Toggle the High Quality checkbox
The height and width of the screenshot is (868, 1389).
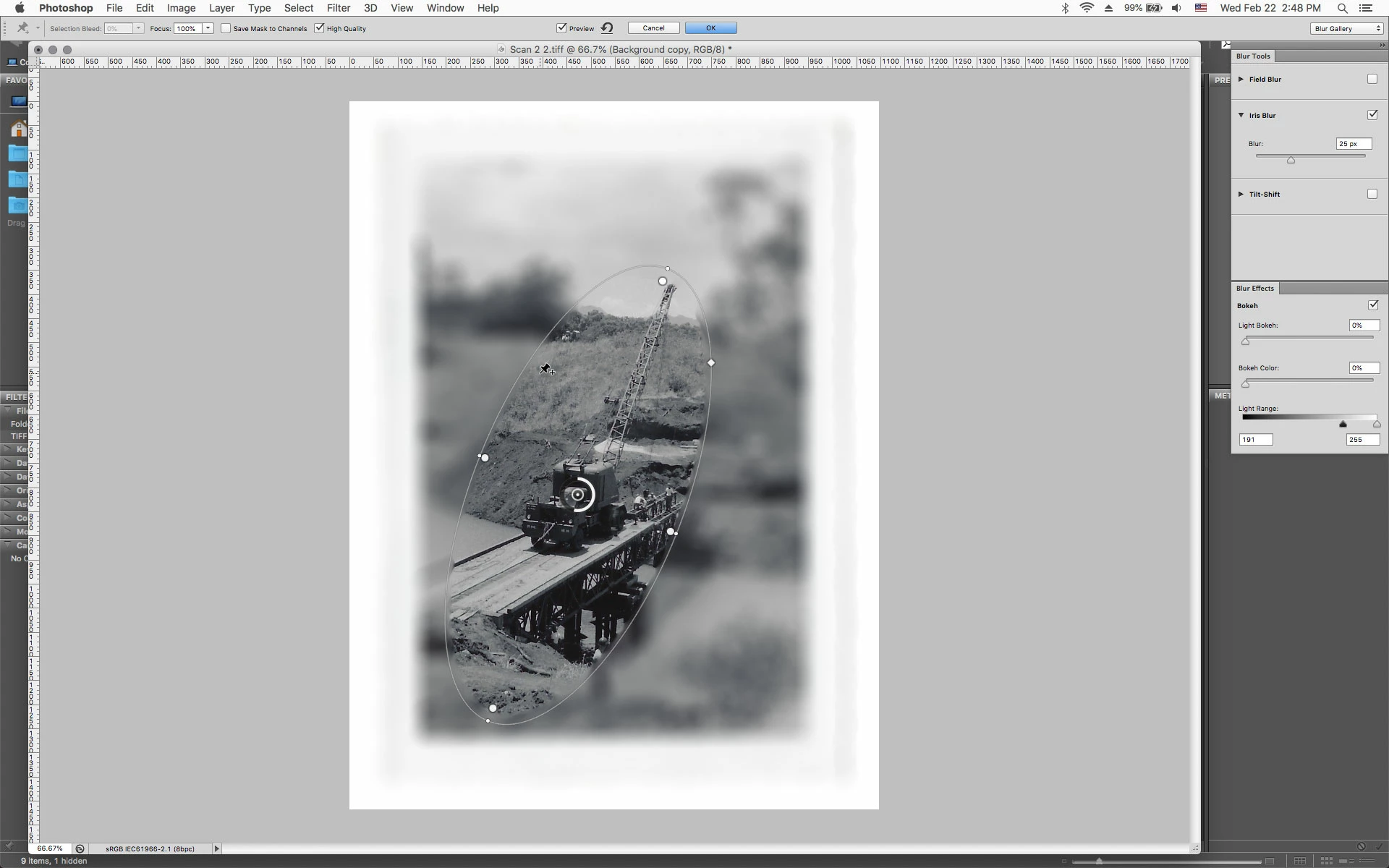click(x=319, y=28)
